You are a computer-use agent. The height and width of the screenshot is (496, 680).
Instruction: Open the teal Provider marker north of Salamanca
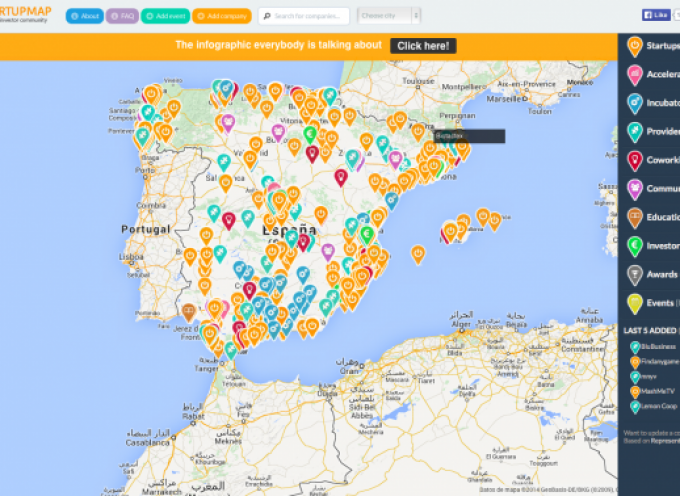pyautogui.click(x=224, y=163)
